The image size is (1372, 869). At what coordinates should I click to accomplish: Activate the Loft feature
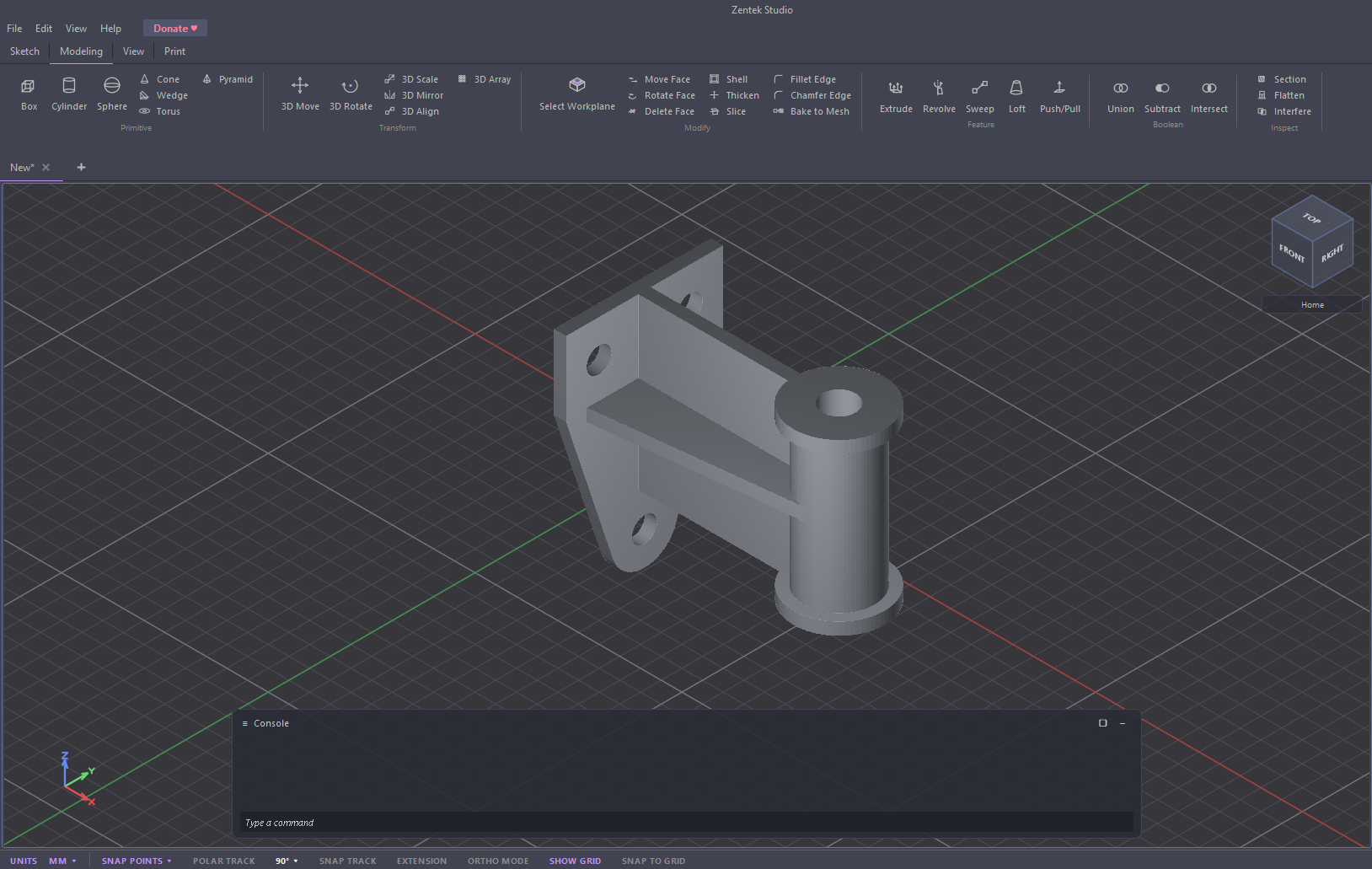click(1017, 96)
